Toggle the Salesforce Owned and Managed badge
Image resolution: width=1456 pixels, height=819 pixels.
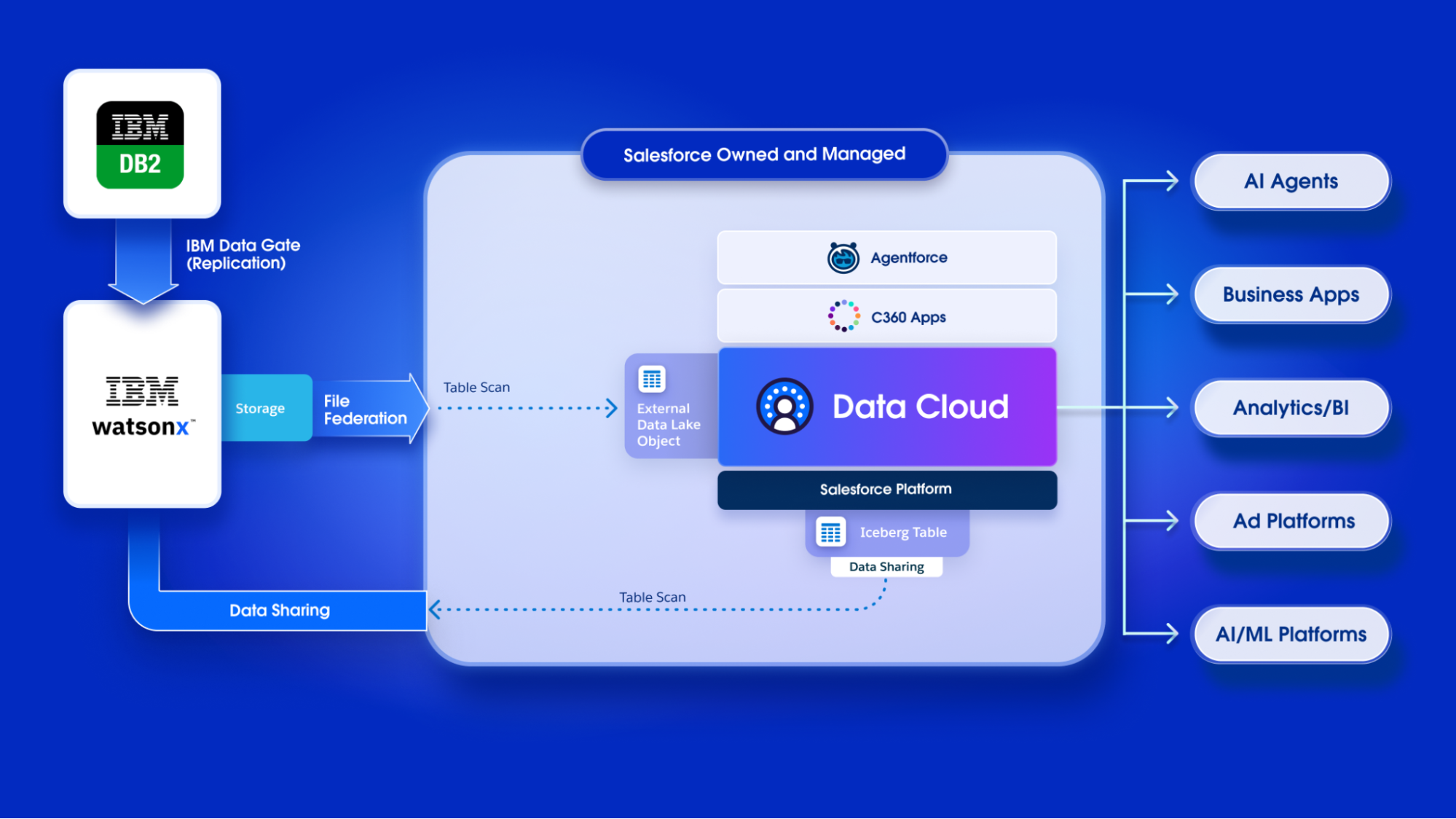(763, 154)
